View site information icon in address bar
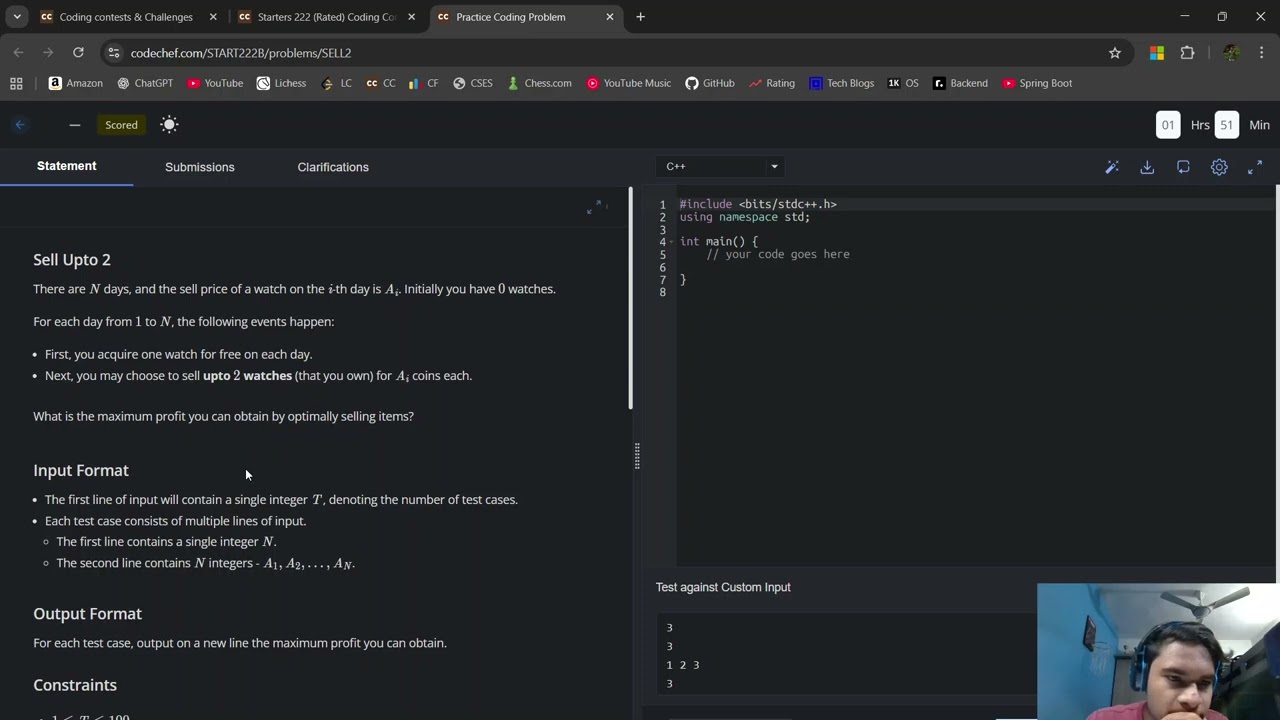This screenshot has height=720, width=1280. pyautogui.click(x=114, y=53)
